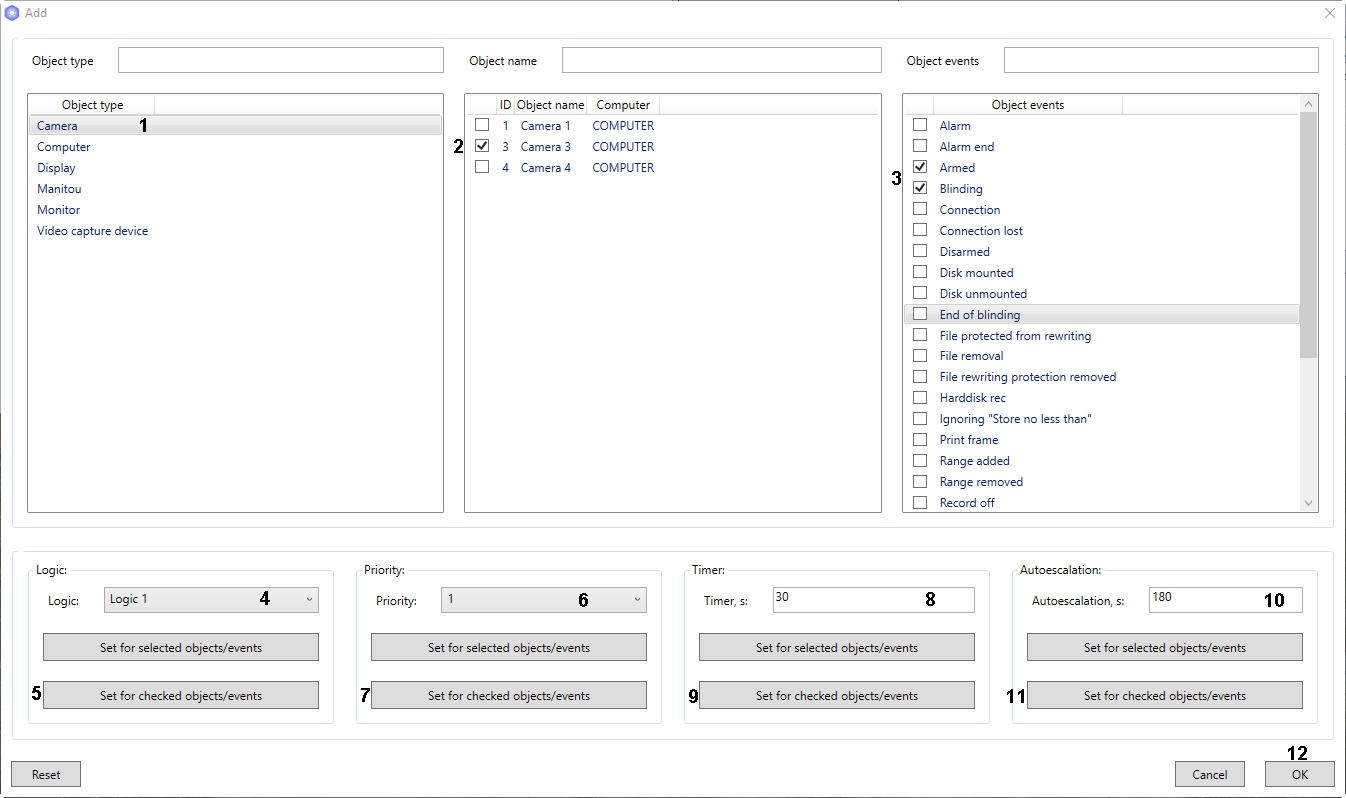Enable File protected from rewriting checkbox
Screen dimensions: 1346x798
(x=920, y=335)
